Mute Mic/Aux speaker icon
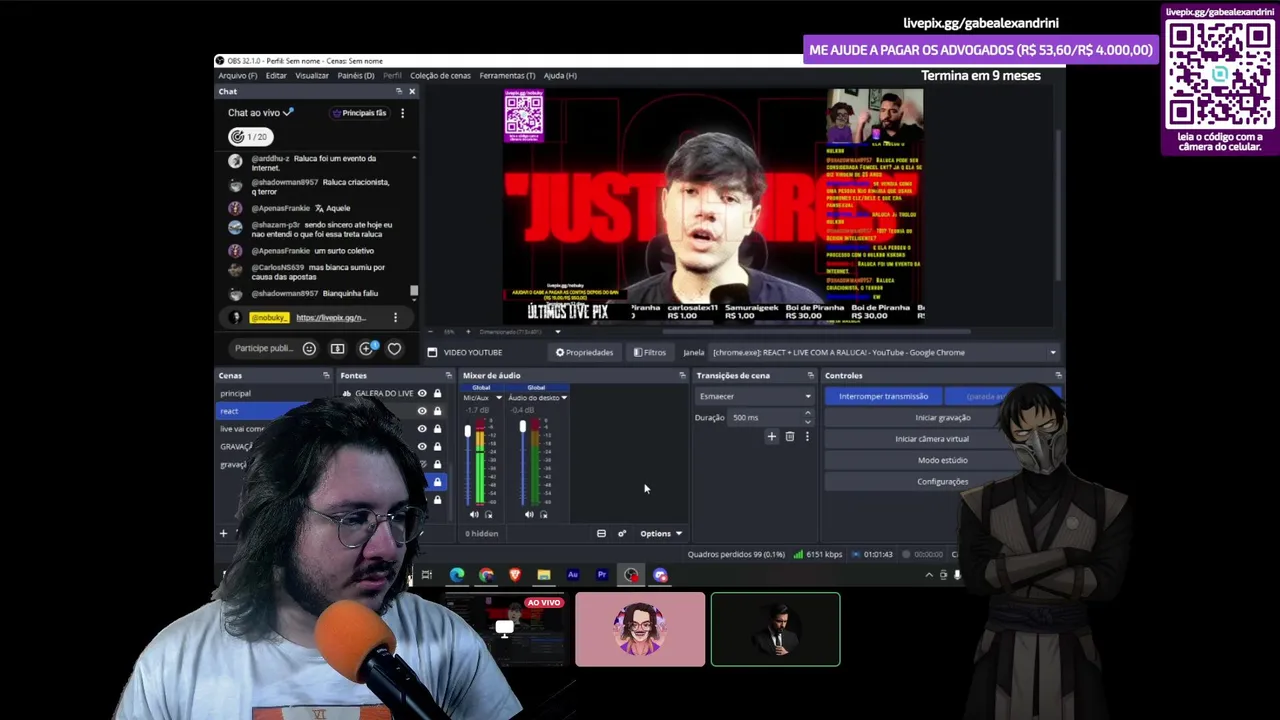This screenshot has height=720, width=1280. pyautogui.click(x=475, y=514)
